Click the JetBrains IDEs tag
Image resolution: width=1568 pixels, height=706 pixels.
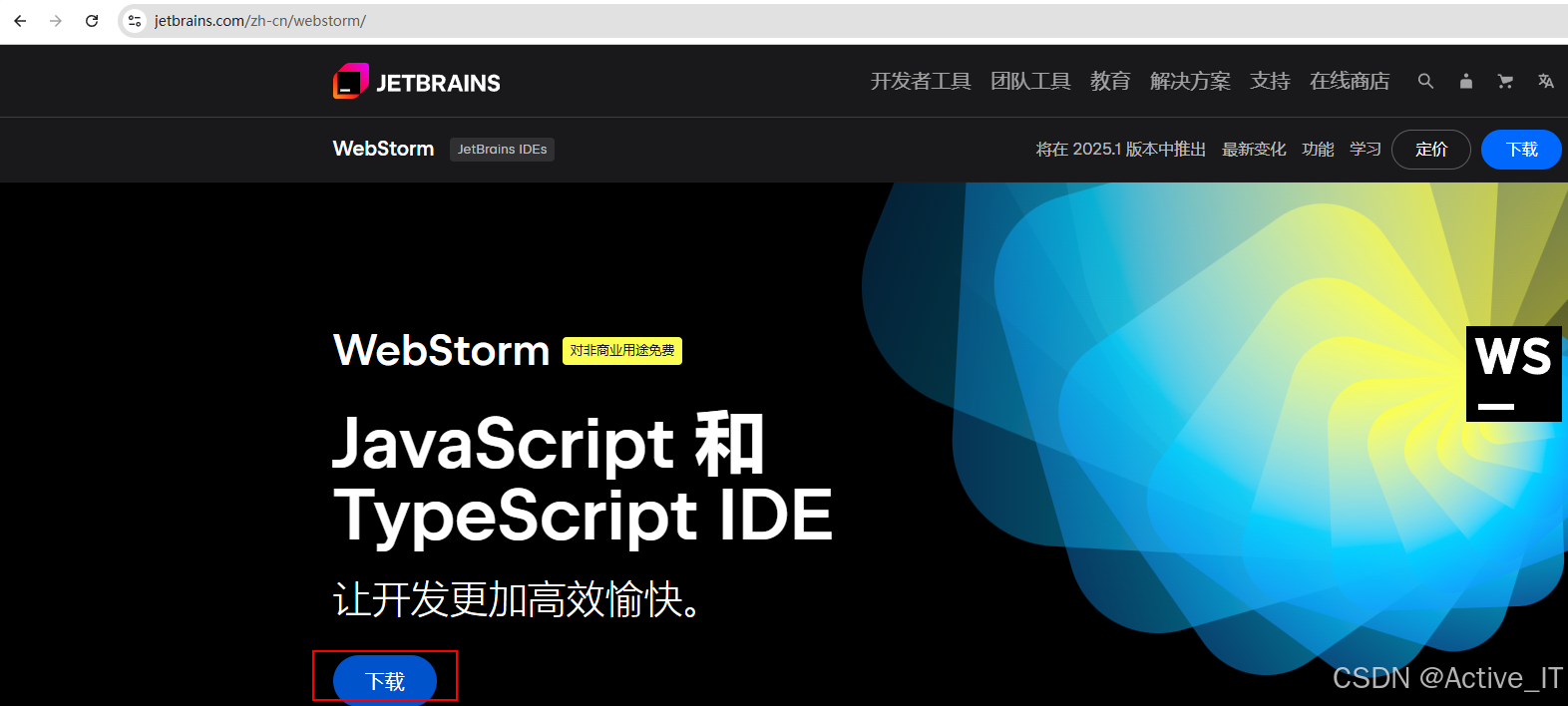502,150
